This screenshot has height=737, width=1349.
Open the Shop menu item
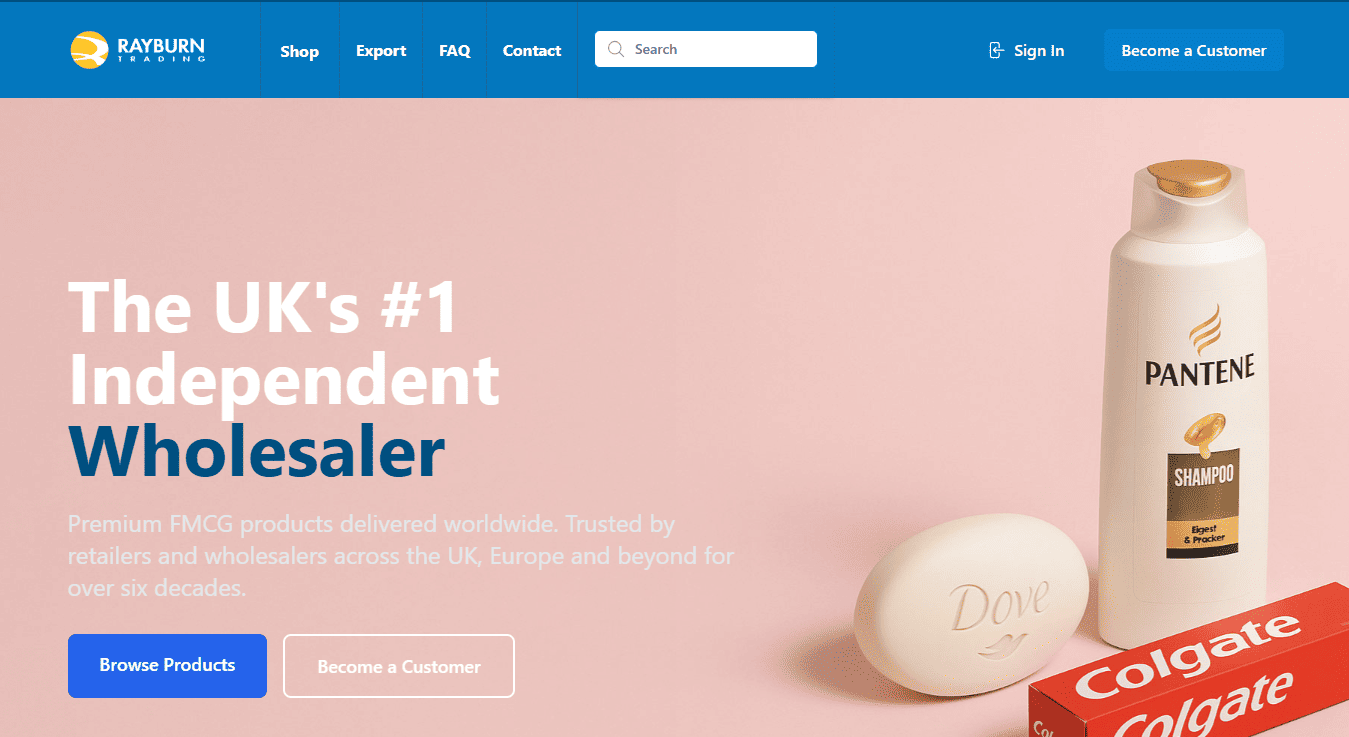click(299, 51)
